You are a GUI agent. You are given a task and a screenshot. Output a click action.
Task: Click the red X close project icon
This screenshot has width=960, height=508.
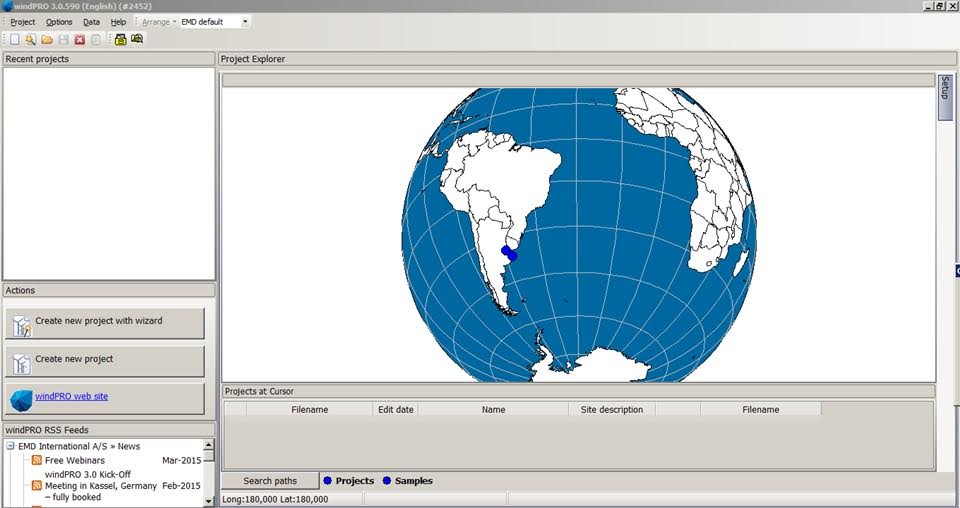click(80, 39)
